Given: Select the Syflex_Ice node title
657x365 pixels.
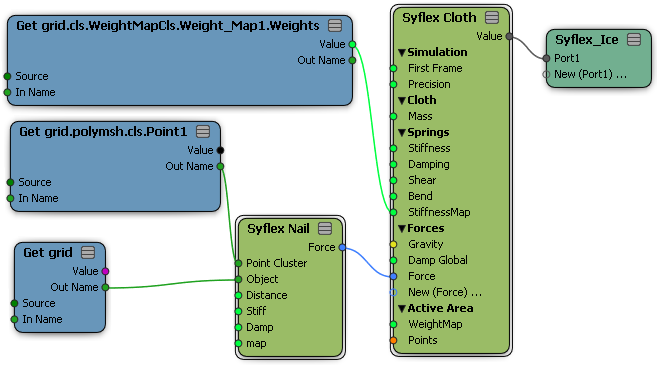Looking at the screenshot, I should tap(587, 40).
